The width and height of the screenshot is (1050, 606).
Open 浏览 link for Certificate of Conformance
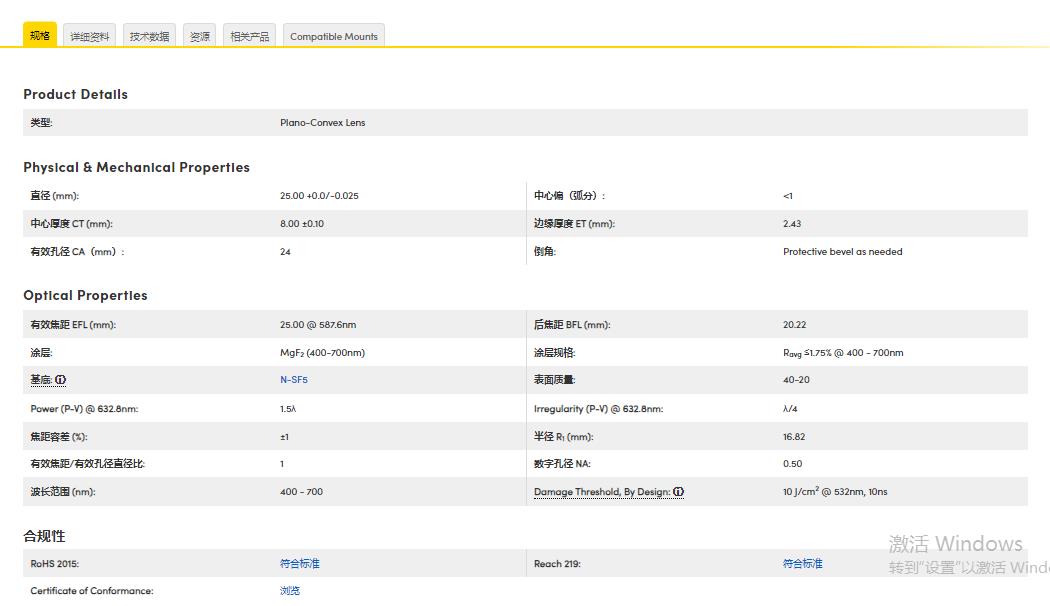[x=290, y=591]
